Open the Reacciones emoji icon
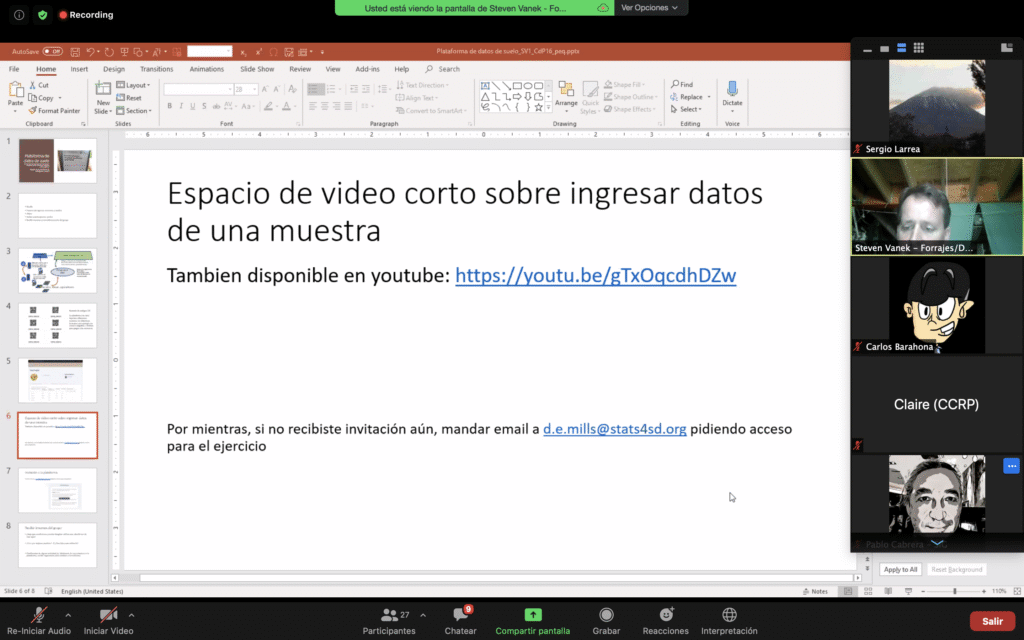The height and width of the screenshot is (640, 1024). pyautogui.click(x=665, y=615)
